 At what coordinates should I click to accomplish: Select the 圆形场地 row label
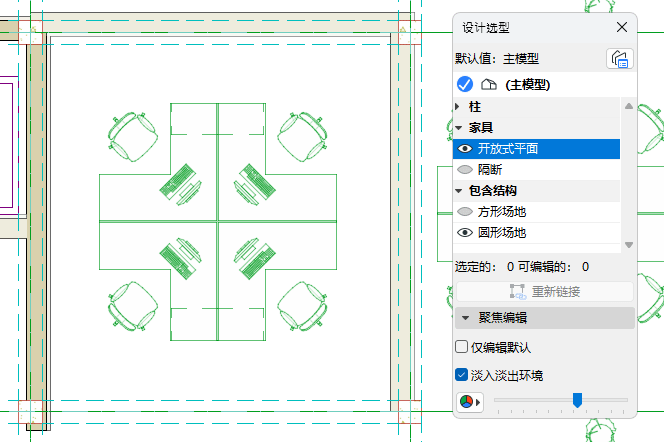pyautogui.click(x=502, y=232)
